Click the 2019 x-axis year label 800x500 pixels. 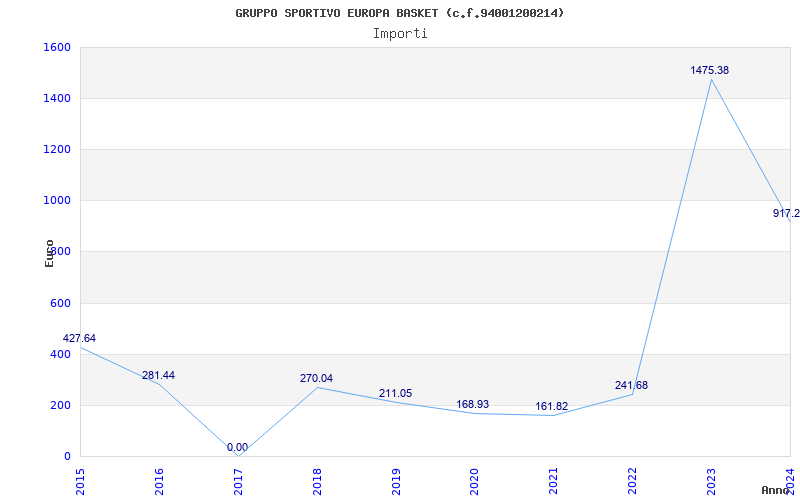point(396,480)
